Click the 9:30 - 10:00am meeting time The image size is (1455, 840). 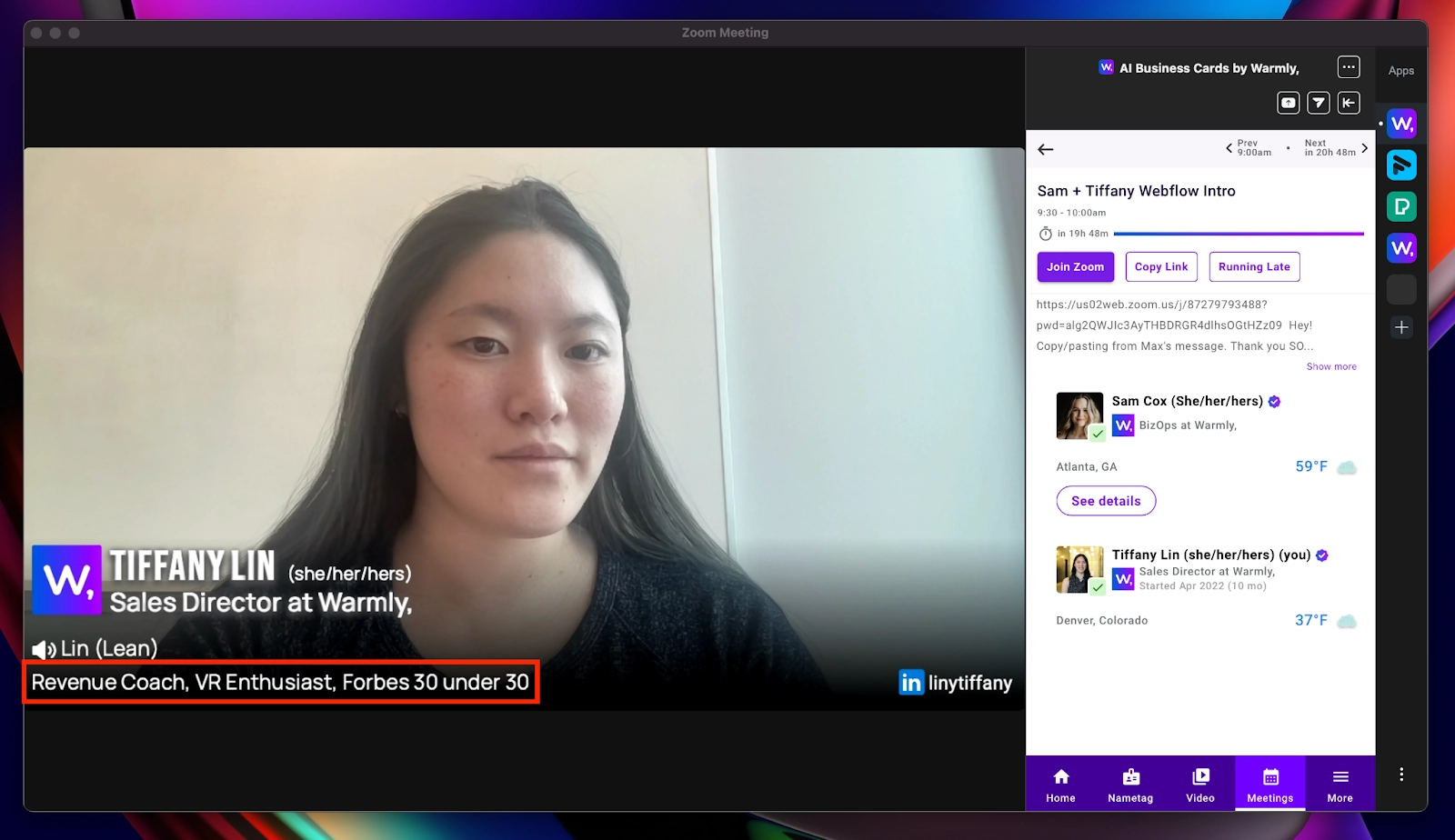pyautogui.click(x=1072, y=213)
